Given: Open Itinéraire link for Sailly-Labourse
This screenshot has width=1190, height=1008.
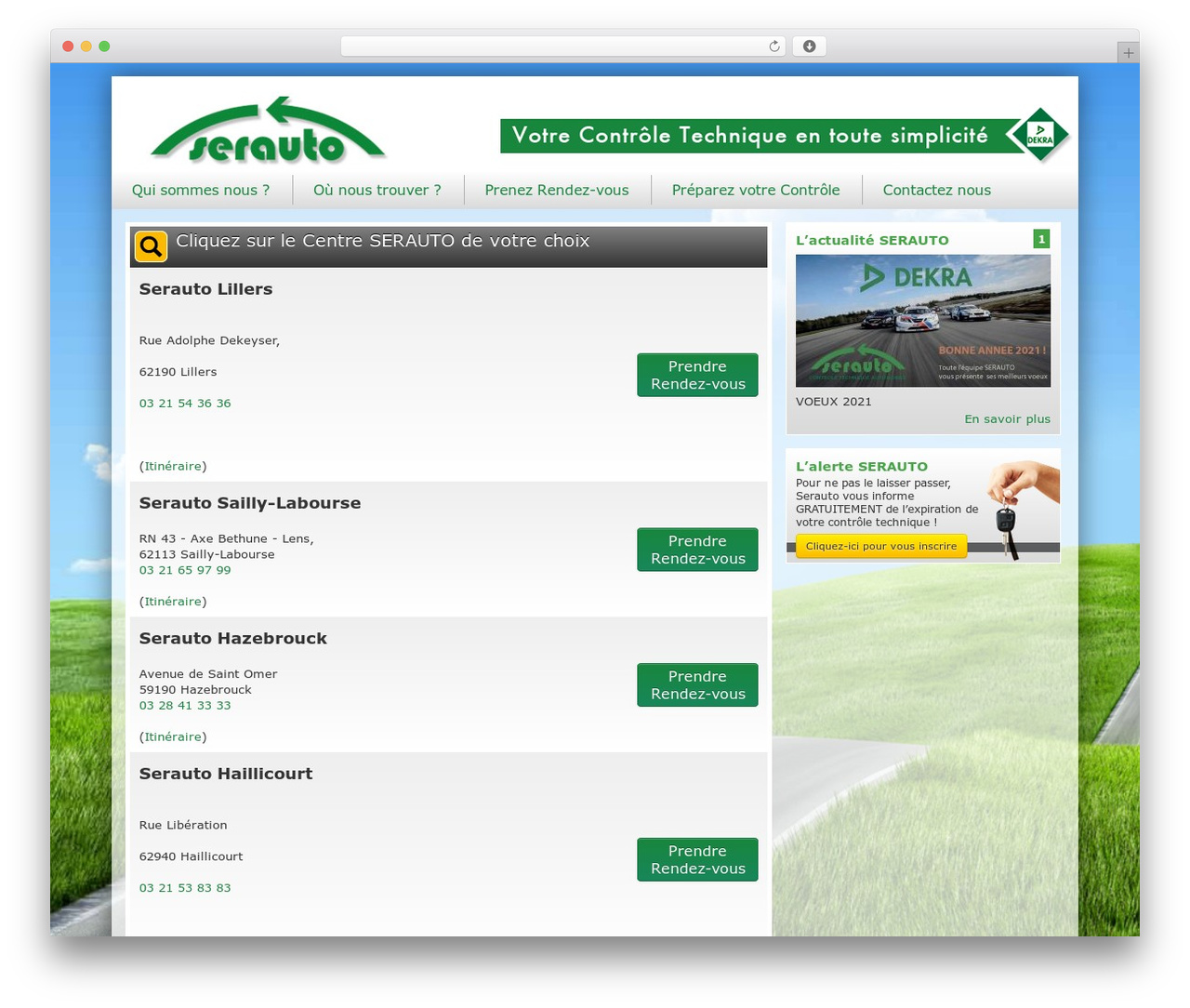Looking at the screenshot, I should point(173,602).
